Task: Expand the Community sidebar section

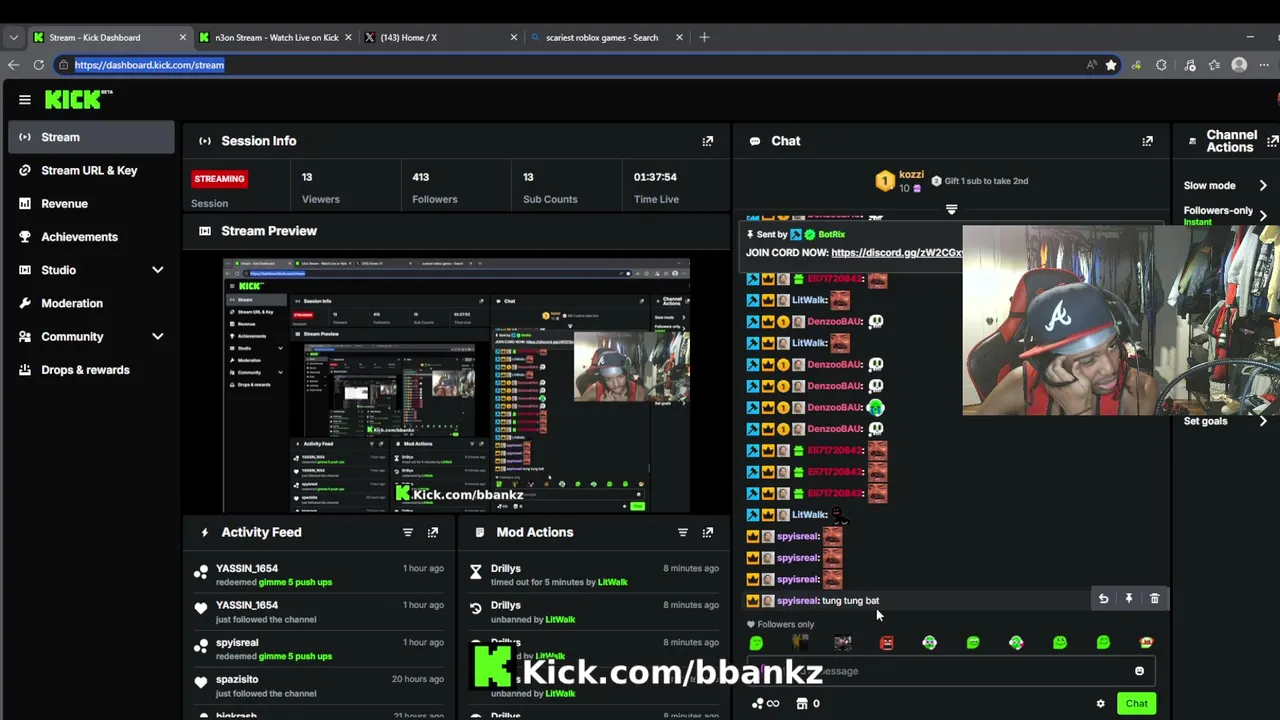Action: [157, 337]
